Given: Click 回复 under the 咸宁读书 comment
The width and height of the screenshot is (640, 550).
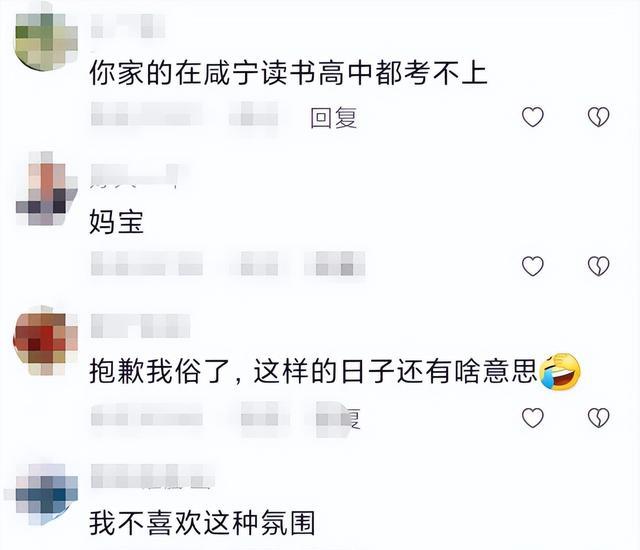Looking at the screenshot, I should 333,118.
